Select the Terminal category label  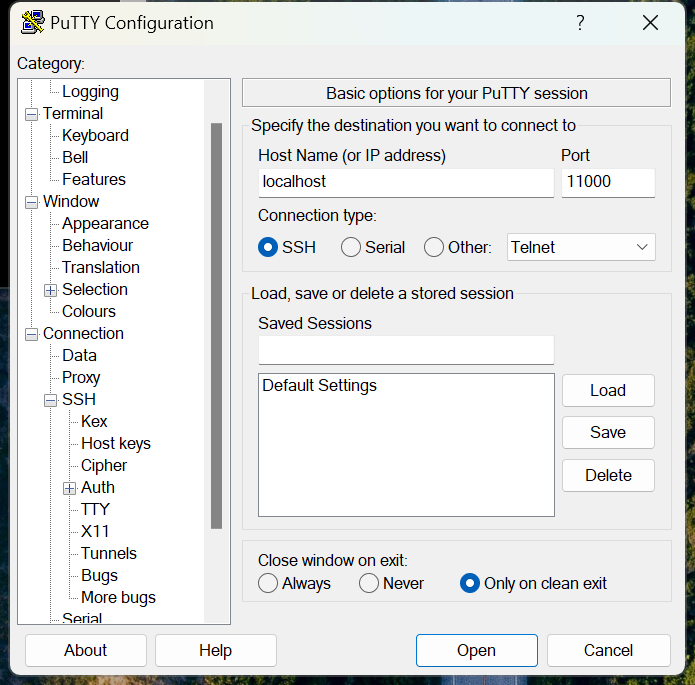tap(73, 114)
